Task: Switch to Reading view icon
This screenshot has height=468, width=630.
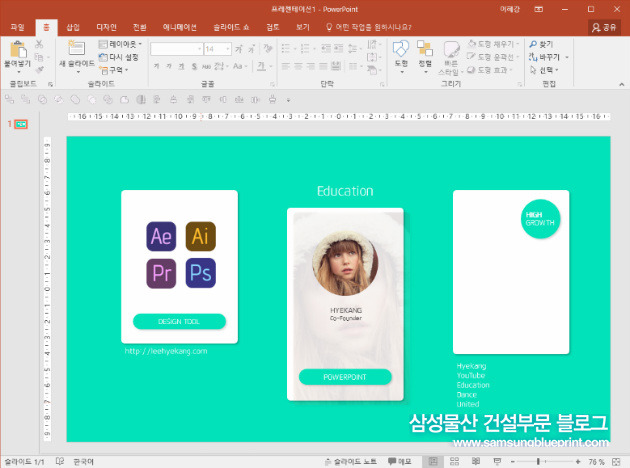Action: (x=476, y=461)
